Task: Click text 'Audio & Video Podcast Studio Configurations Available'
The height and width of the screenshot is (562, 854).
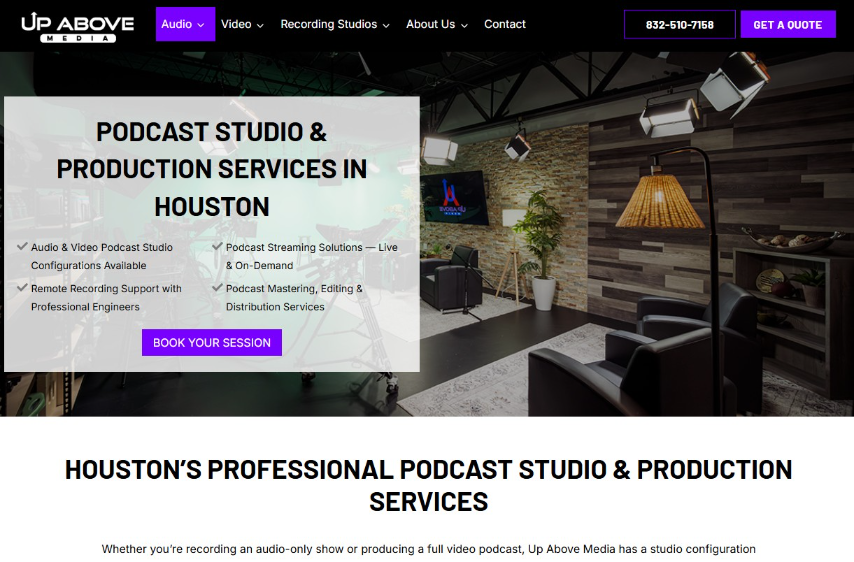Action: coord(102,256)
